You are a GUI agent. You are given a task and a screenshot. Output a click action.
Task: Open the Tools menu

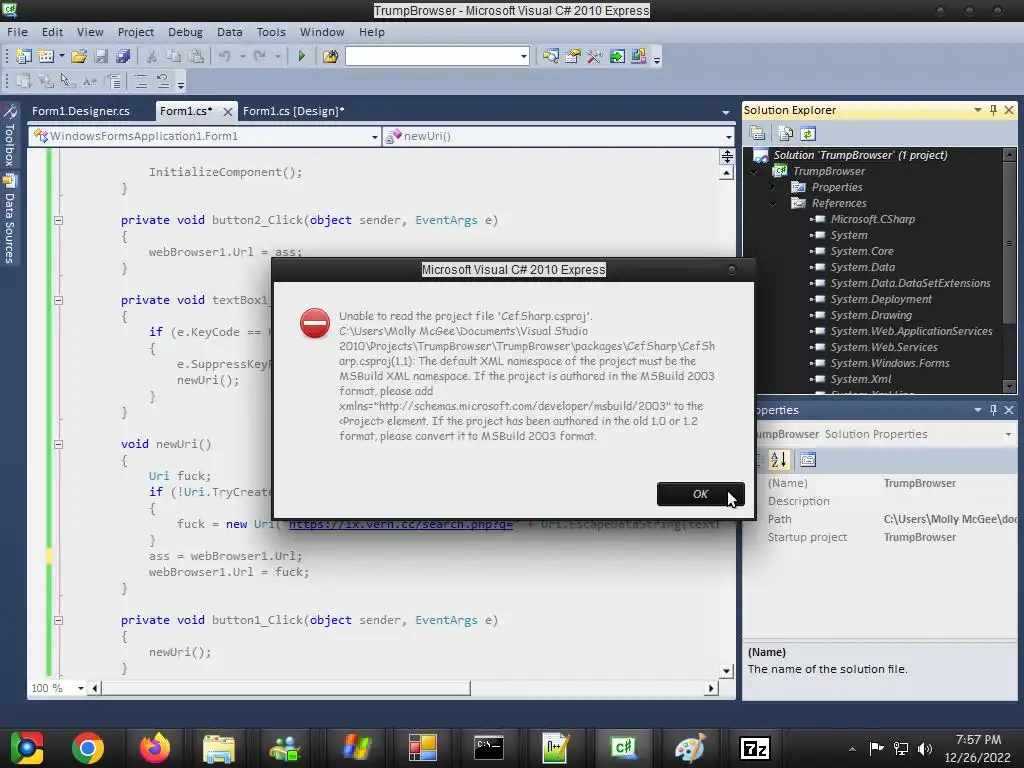(270, 32)
